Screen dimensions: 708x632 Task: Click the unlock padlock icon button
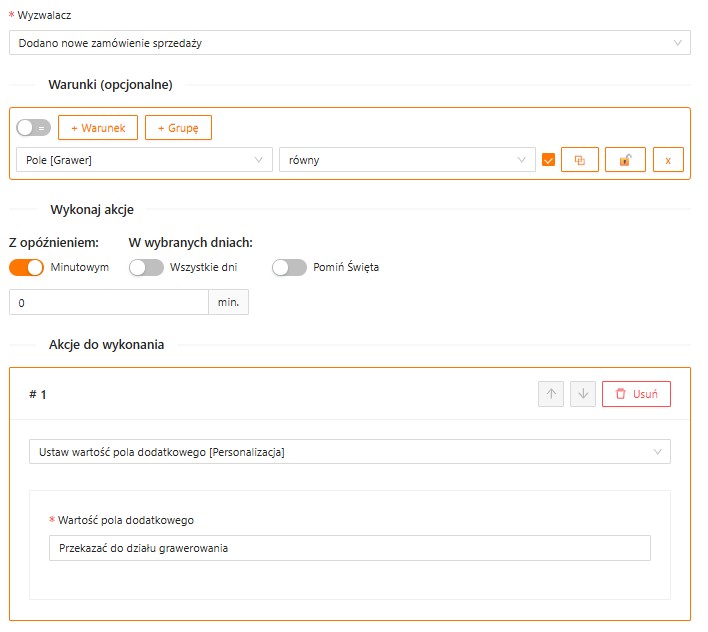click(625, 160)
